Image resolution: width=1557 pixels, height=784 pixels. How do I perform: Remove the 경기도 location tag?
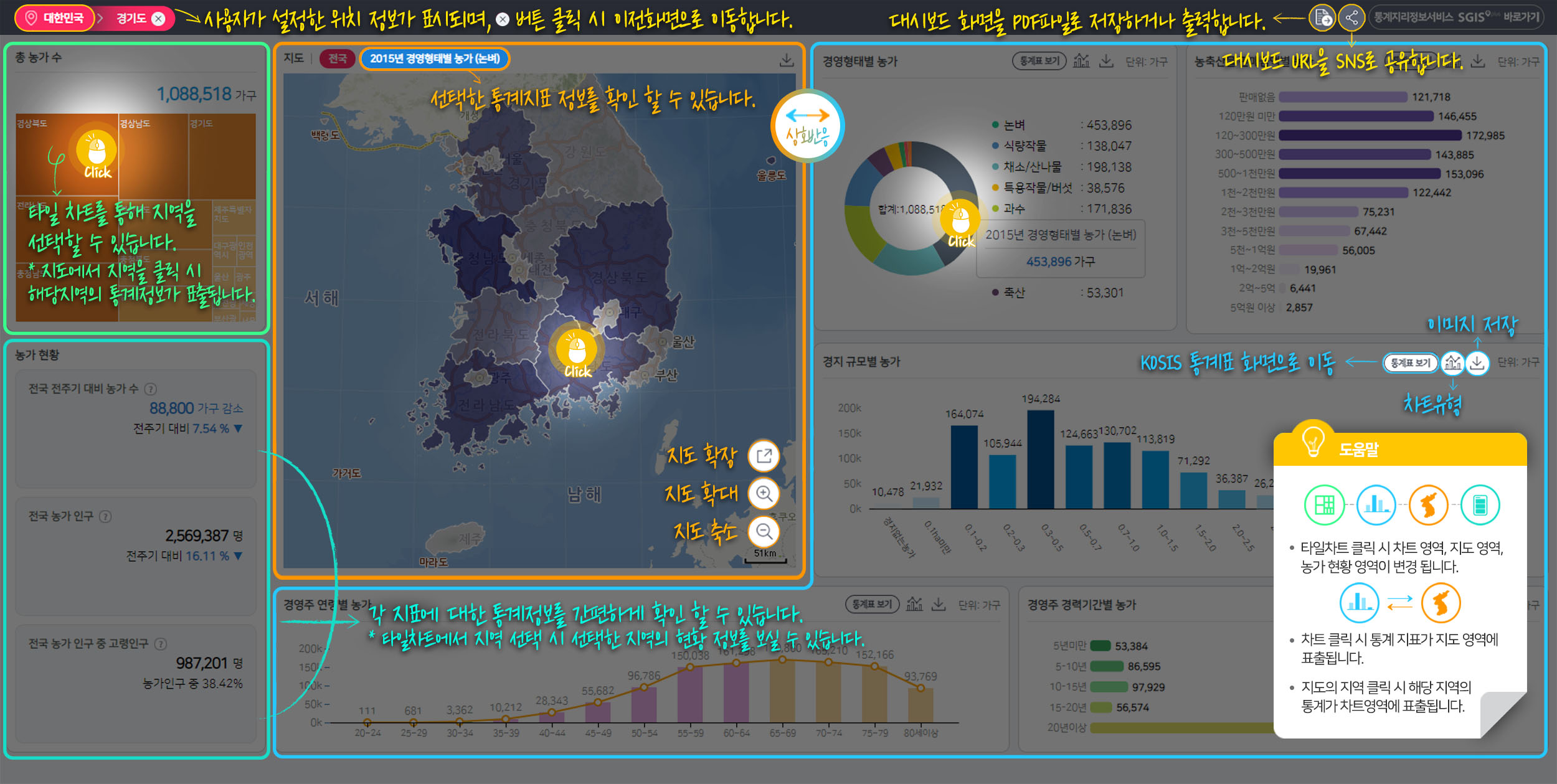[x=159, y=19]
